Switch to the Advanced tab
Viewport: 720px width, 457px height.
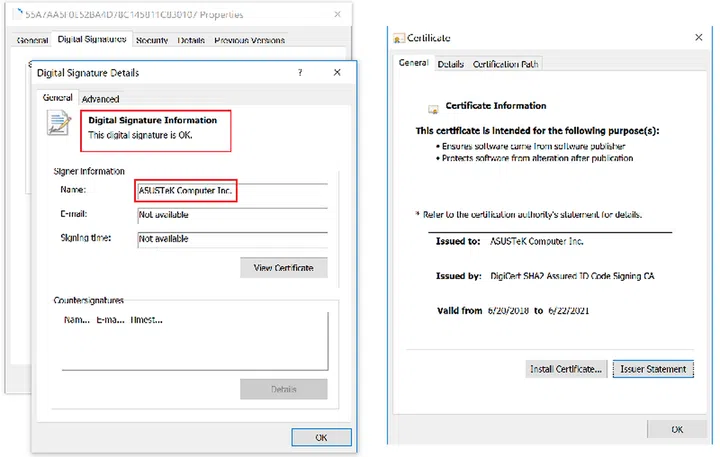pyautogui.click(x=100, y=99)
